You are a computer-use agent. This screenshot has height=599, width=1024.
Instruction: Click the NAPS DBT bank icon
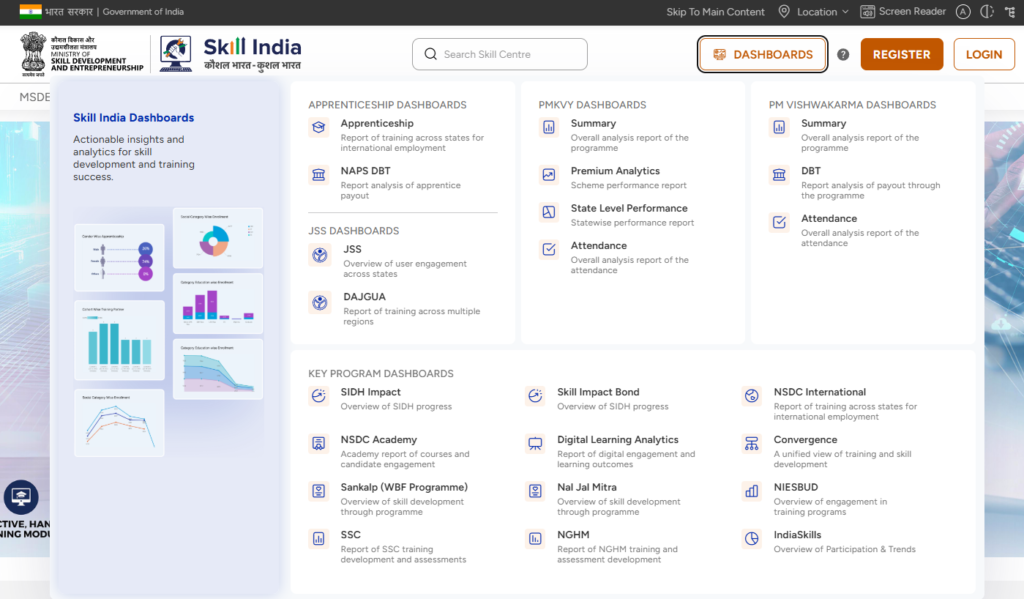(319, 175)
